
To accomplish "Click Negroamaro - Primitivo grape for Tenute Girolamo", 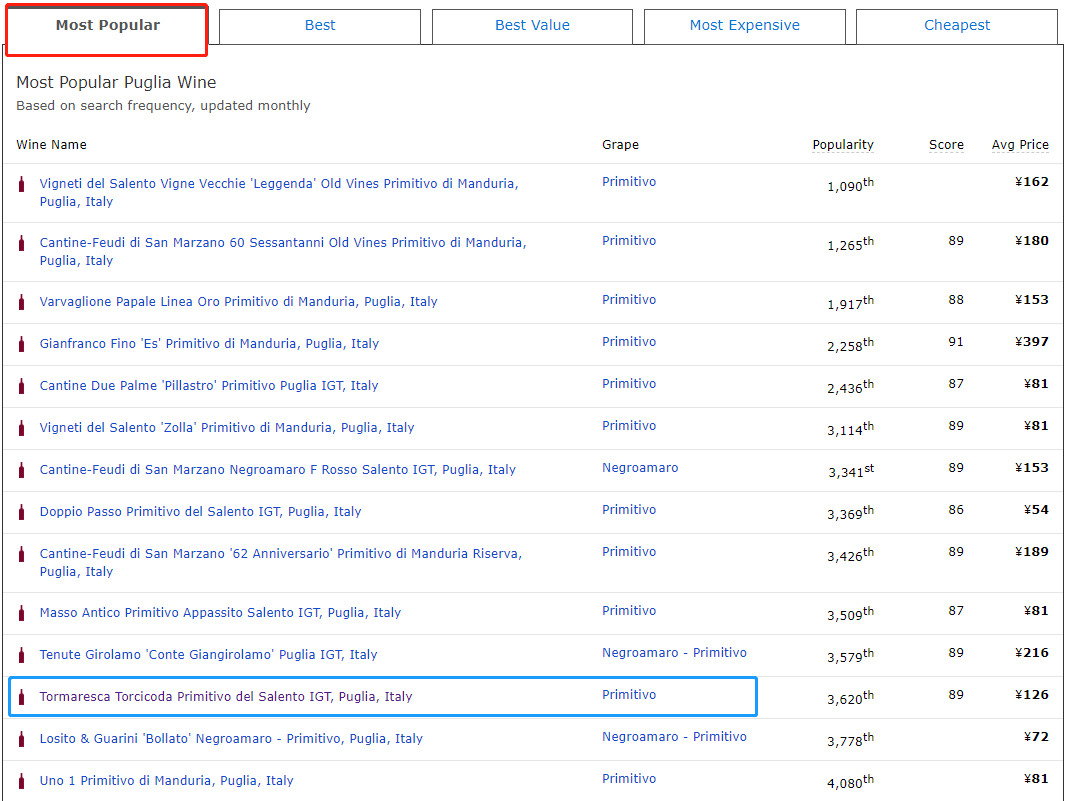I will [674, 654].
